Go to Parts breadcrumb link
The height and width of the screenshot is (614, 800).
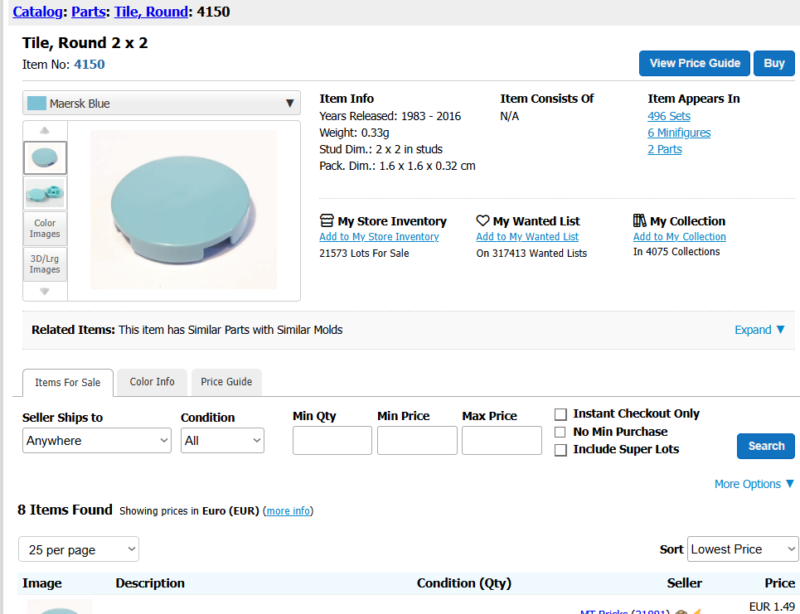click(89, 12)
